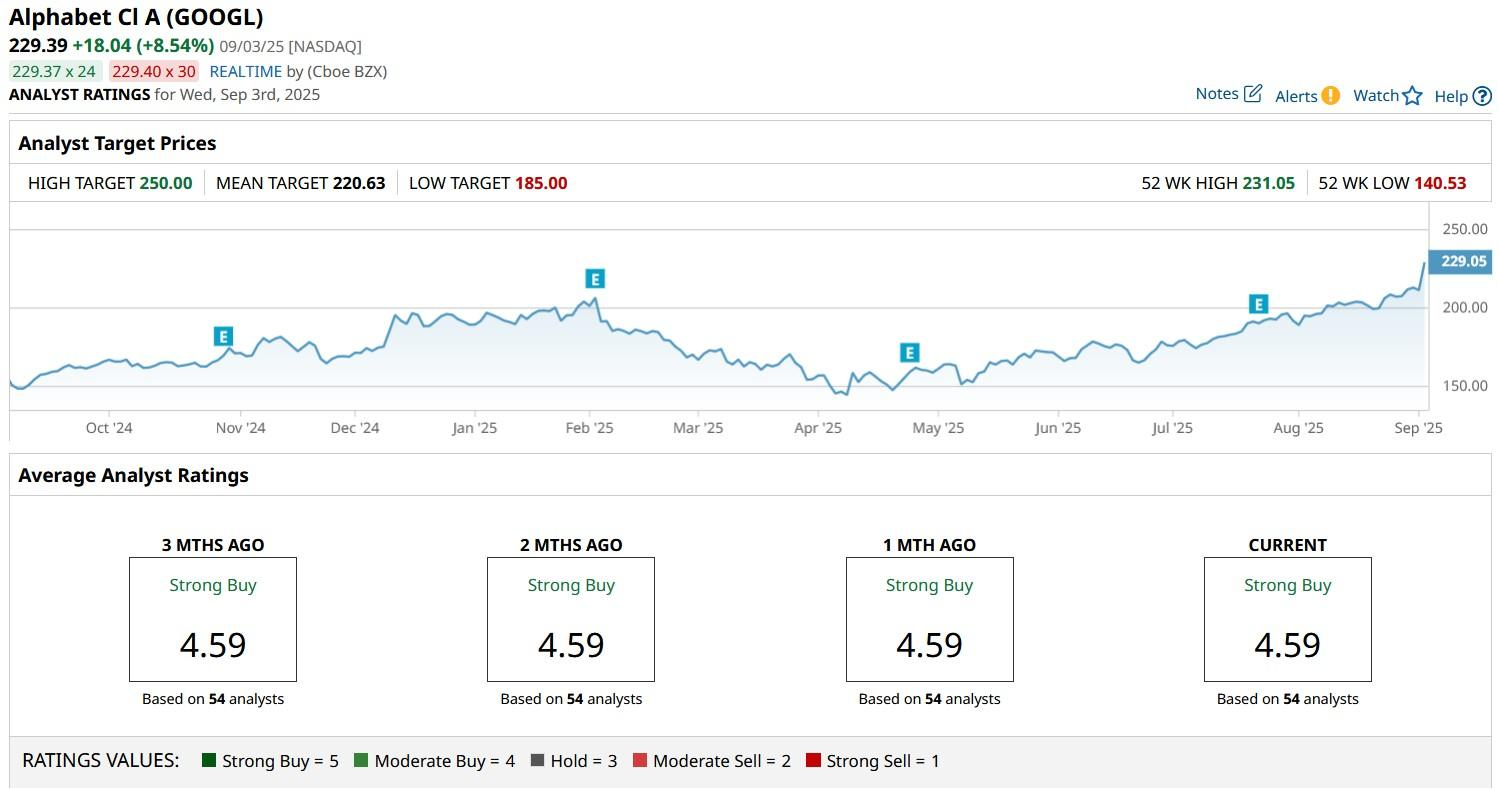Click the green bid quote 229.37 x 24

pyautogui.click(x=54, y=72)
